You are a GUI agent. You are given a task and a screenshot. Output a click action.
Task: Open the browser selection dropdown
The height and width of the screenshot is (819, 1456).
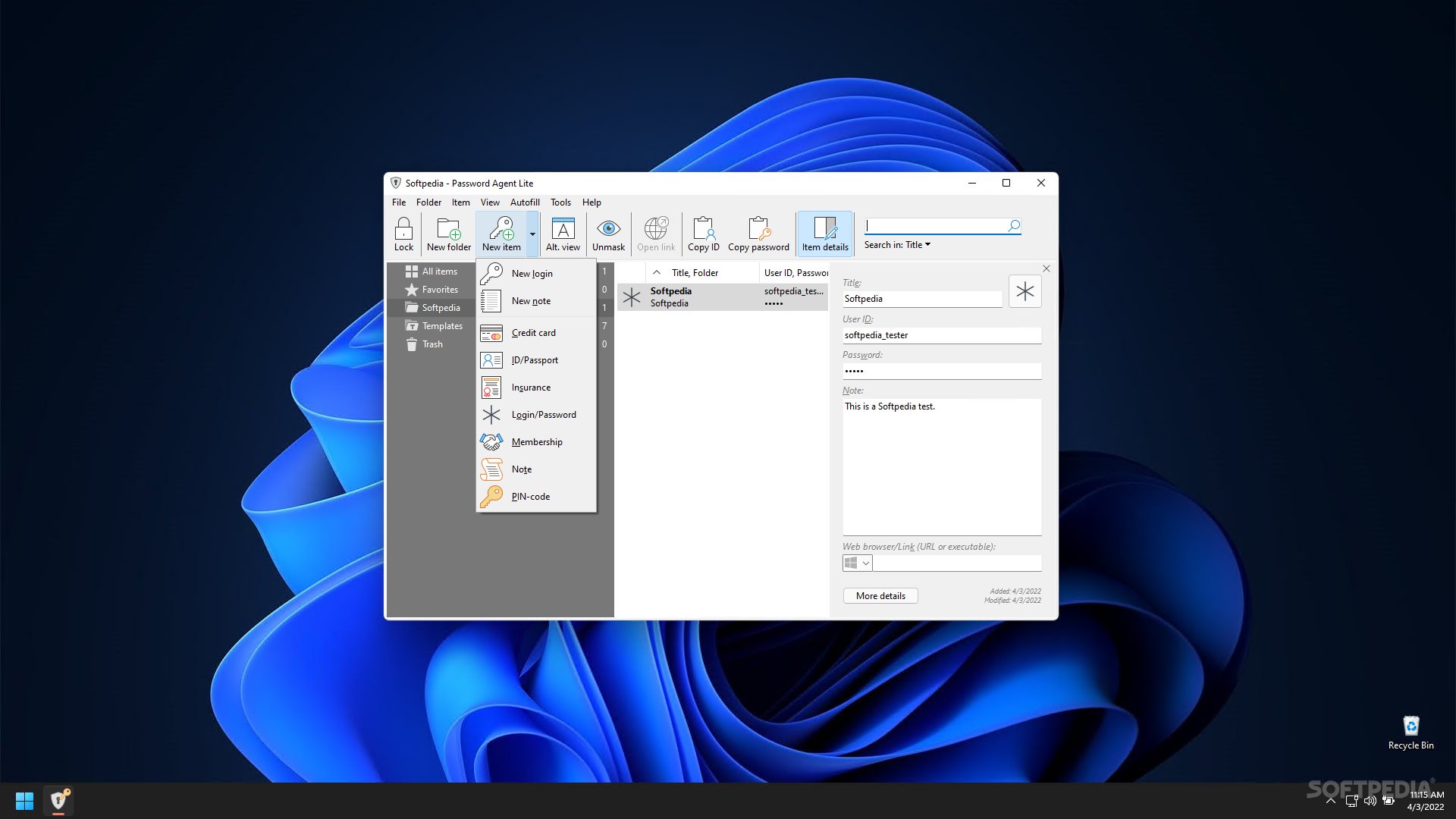tap(857, 563)
